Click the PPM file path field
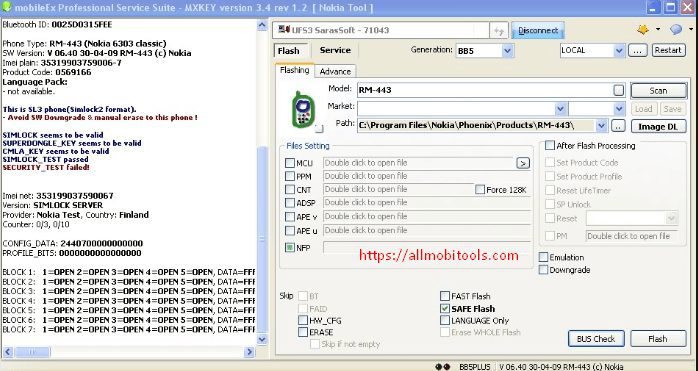 coord(427,176)
